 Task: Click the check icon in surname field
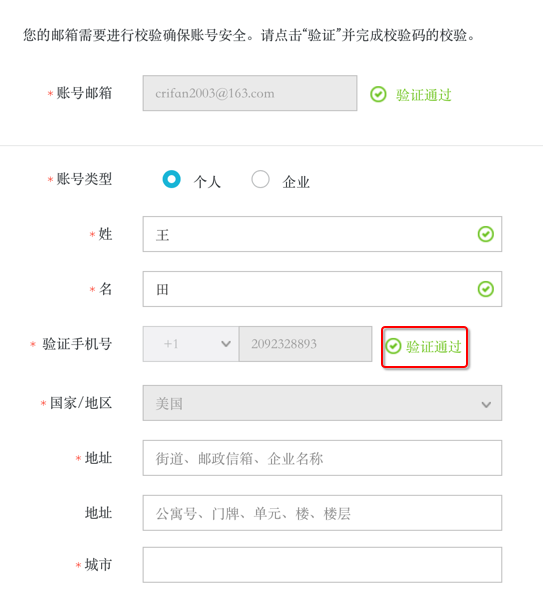[x=486, y=234]
